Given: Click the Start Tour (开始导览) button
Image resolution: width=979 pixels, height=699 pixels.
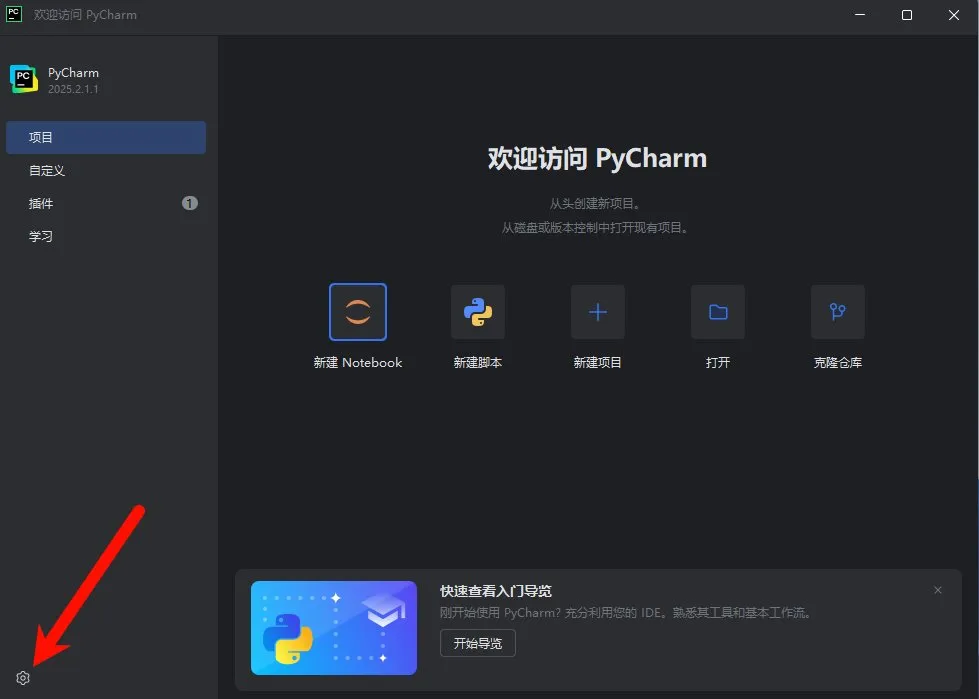Looking at the screenshot, I should coord(478,643).
